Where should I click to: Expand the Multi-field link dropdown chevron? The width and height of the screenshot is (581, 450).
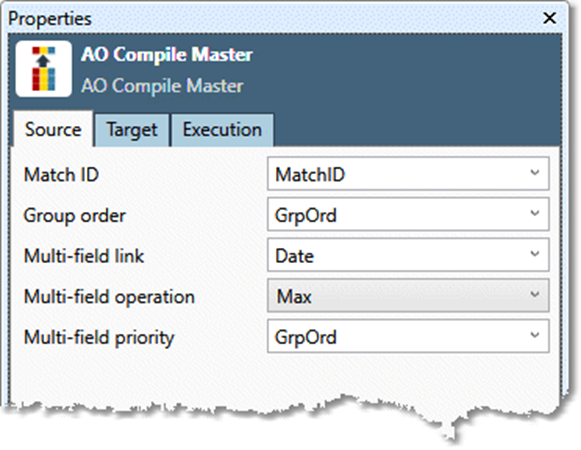[x=534, y=254]
